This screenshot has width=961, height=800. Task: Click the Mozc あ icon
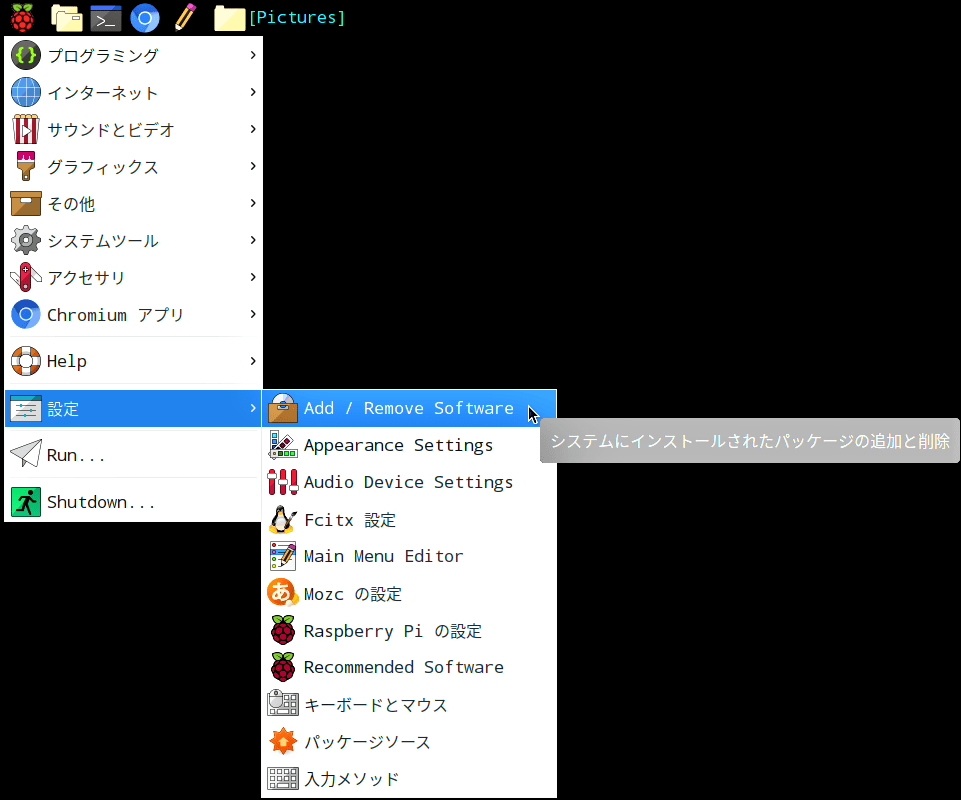pyautogui.click(x=283, y=593)
